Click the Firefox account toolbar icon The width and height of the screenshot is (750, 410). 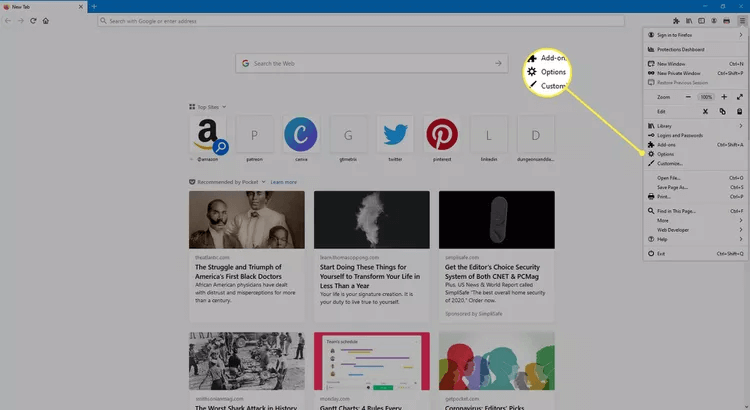click(714, 21)
